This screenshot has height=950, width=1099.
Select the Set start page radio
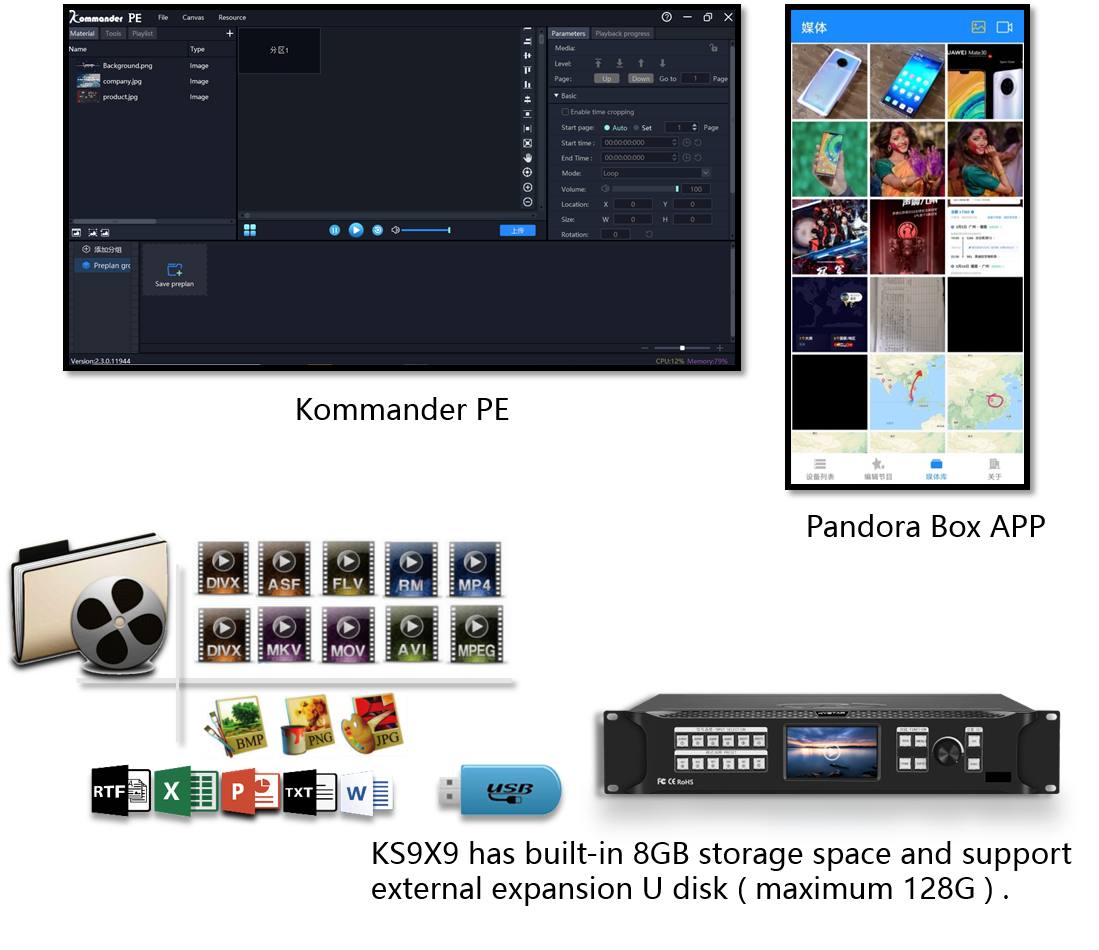coord(636,128)
